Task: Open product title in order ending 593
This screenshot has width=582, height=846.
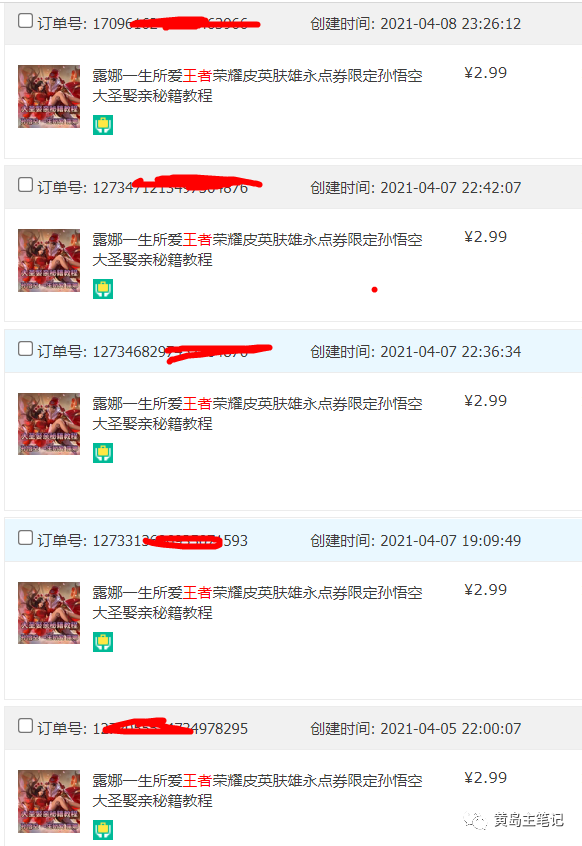Action: pos(257,603)
